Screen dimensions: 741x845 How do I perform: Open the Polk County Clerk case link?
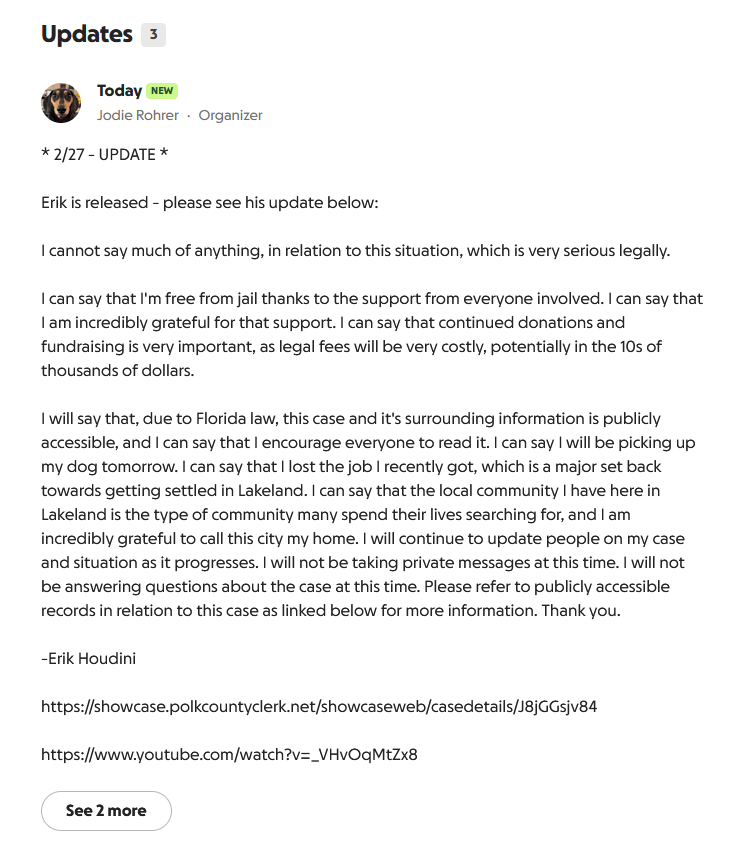(319, 706)
